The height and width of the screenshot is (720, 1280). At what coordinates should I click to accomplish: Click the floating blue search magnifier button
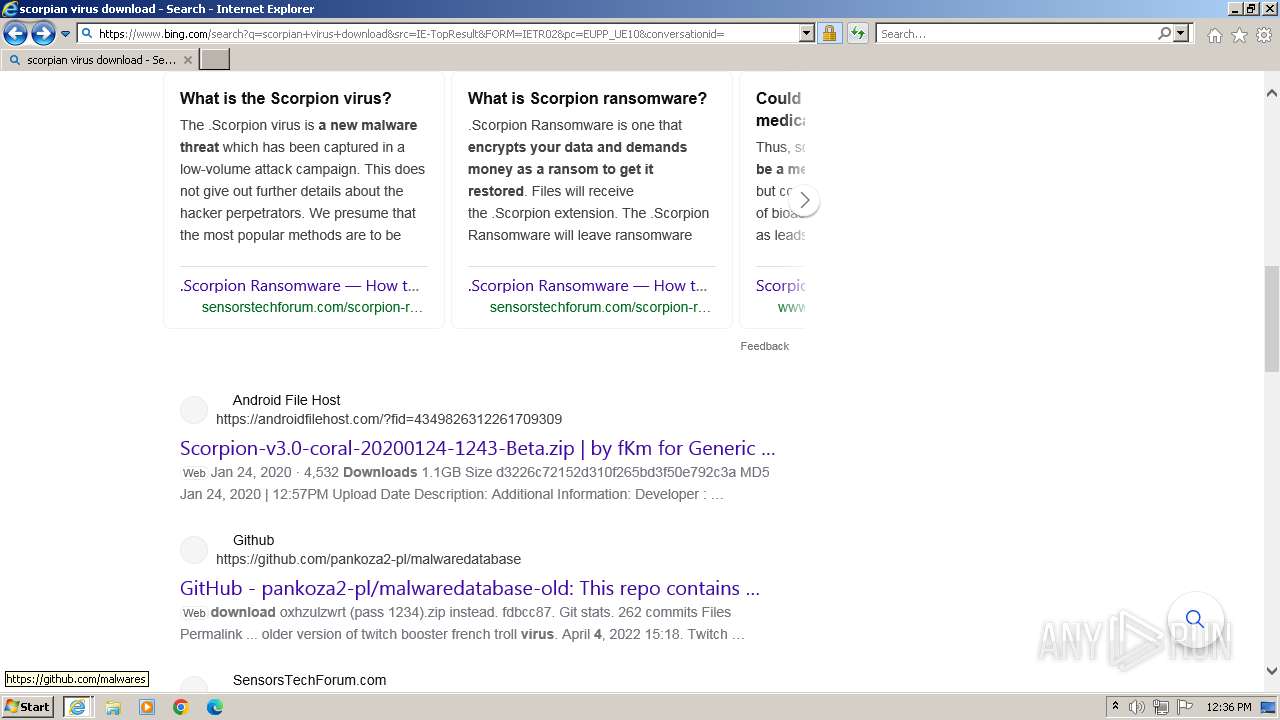(x=1195, y=619)
